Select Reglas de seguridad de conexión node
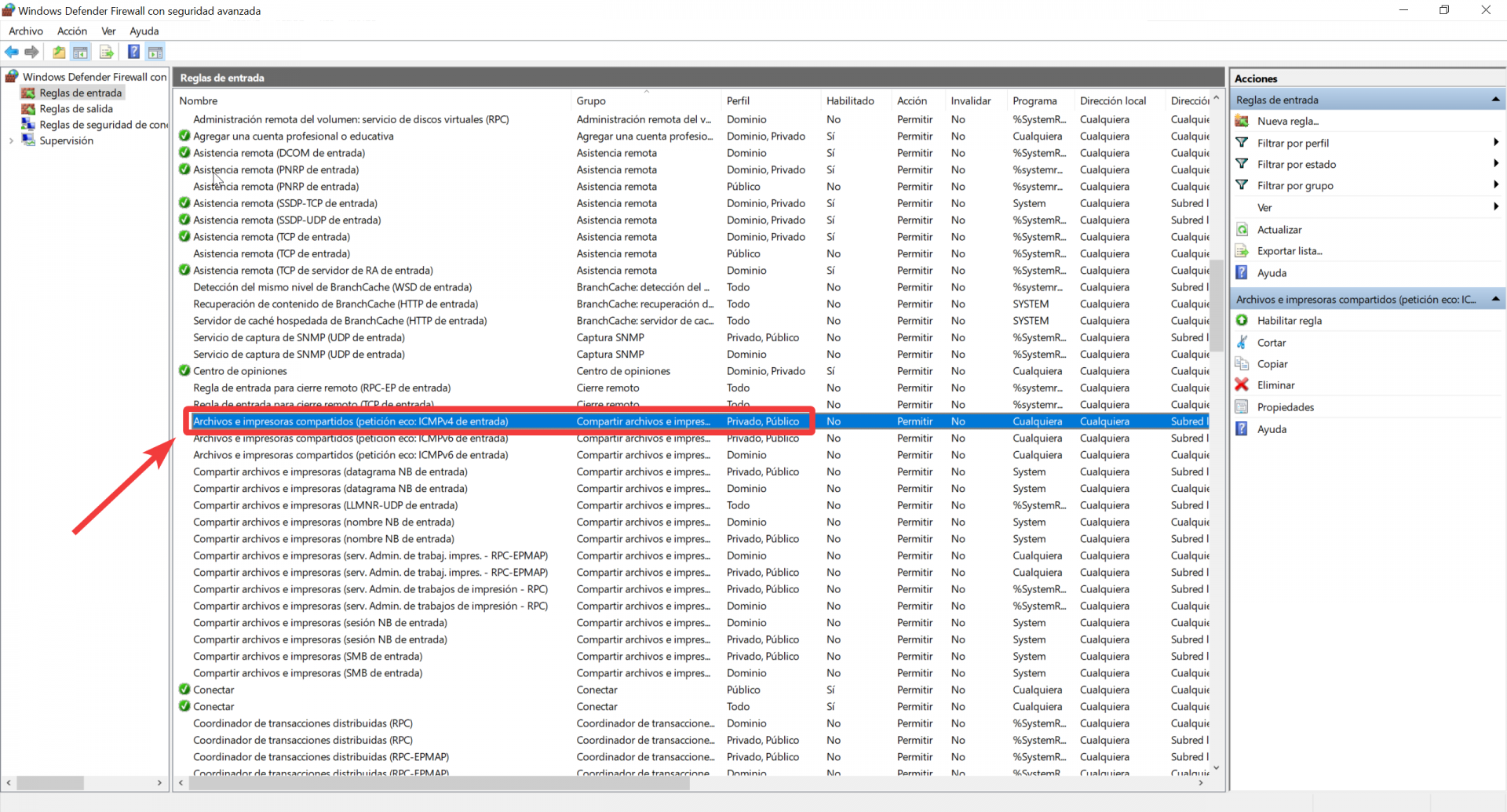 coord(104,125)
